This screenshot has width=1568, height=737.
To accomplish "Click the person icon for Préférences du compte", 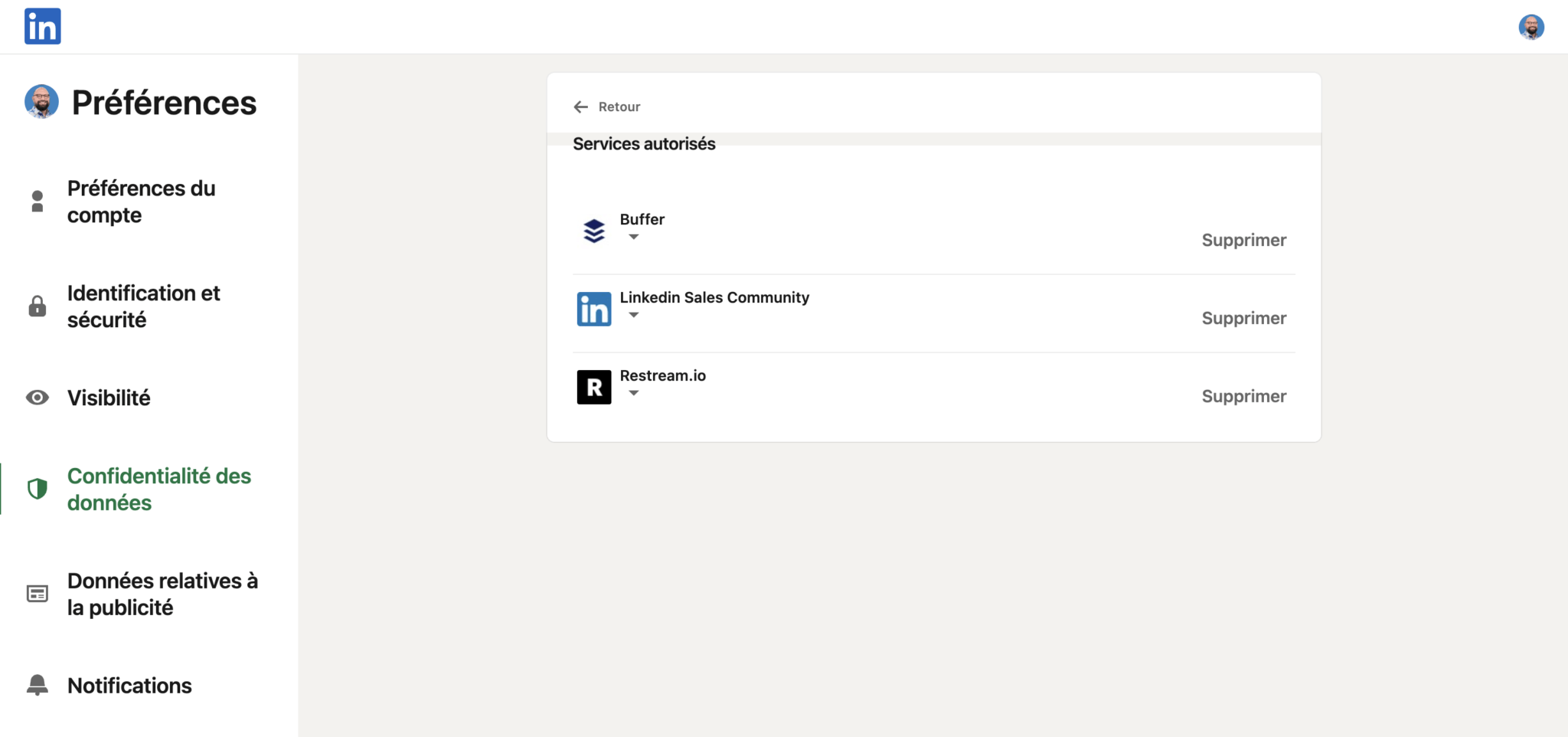I will pyautogui.click(x=38, y=201).
